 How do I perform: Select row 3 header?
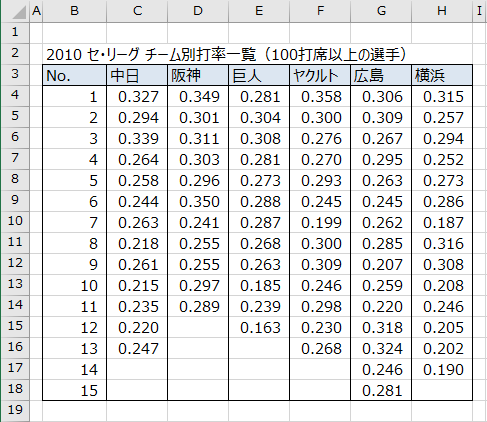(15, 75)
